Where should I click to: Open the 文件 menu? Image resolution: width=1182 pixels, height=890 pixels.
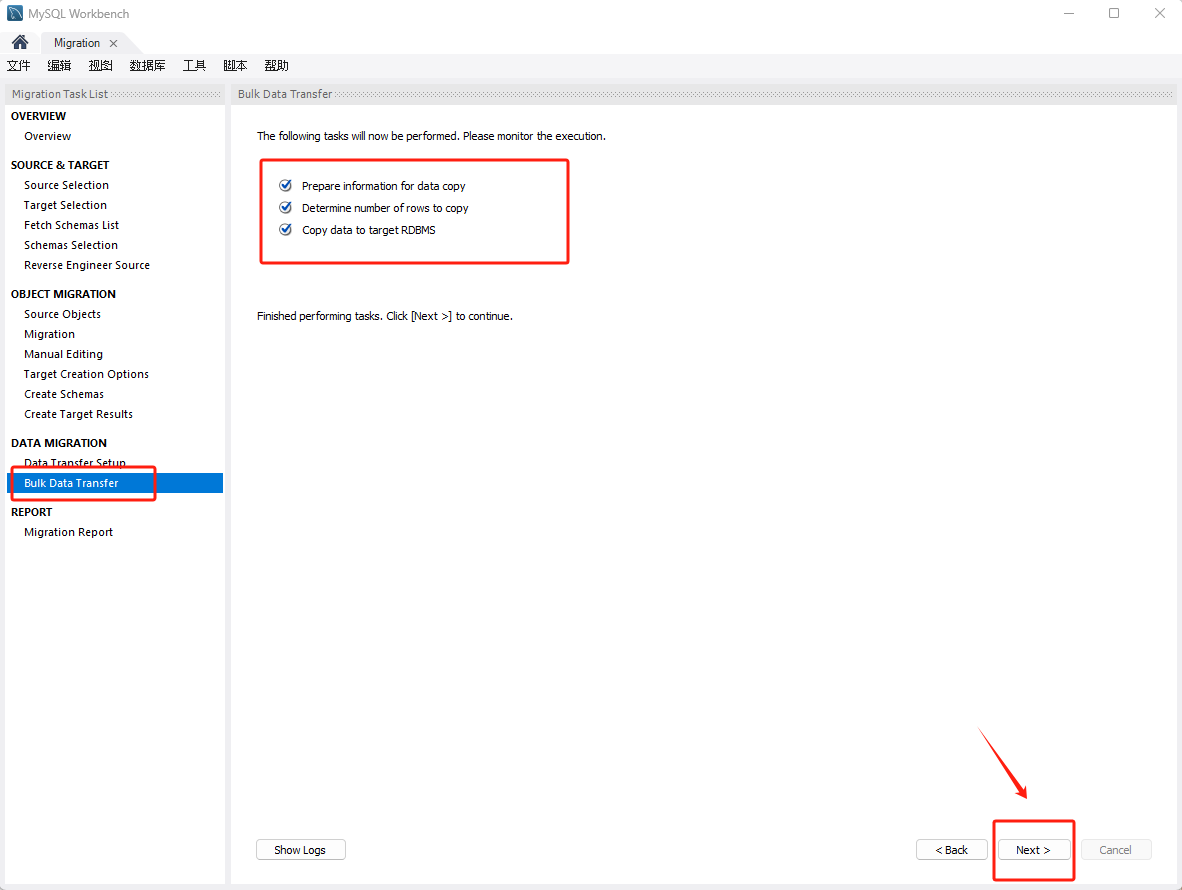(19, 66)
